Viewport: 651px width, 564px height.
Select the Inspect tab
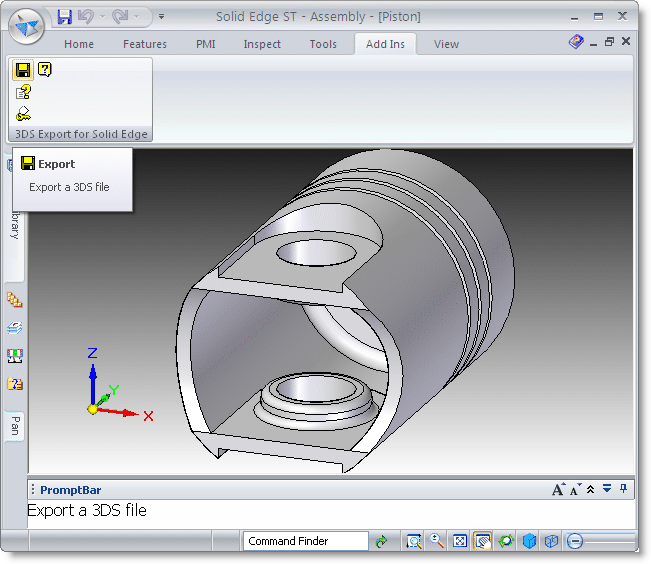tap(262, 44)
